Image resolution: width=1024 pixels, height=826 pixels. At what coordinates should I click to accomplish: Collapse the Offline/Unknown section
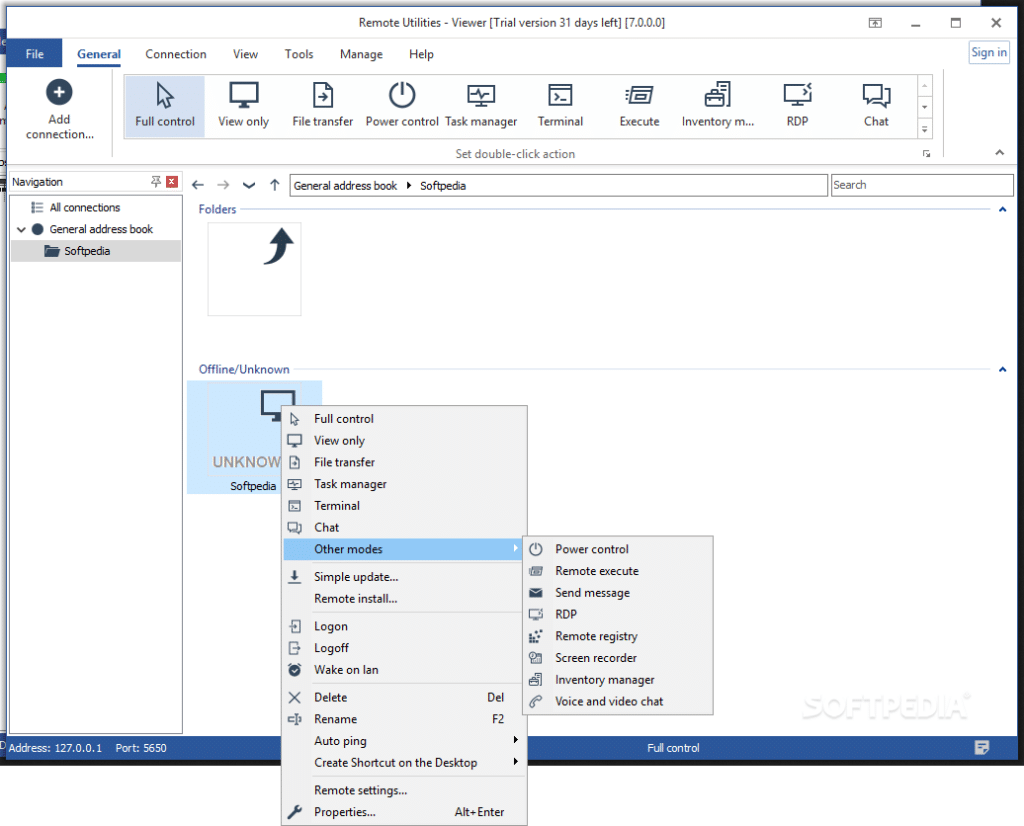pos(1002,370)
